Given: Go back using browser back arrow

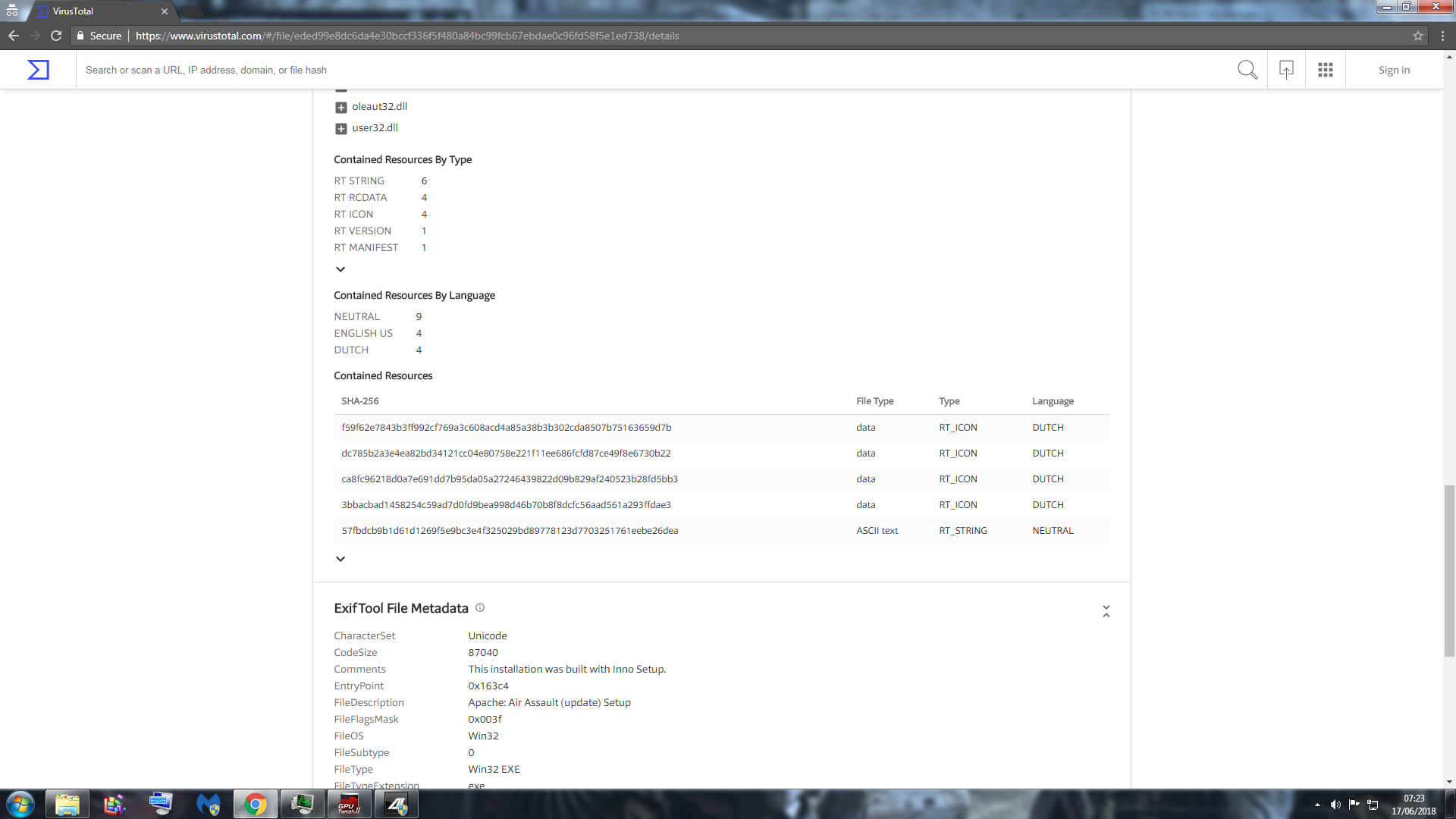Looking at the screenshot, I should [x=14, y=36].
